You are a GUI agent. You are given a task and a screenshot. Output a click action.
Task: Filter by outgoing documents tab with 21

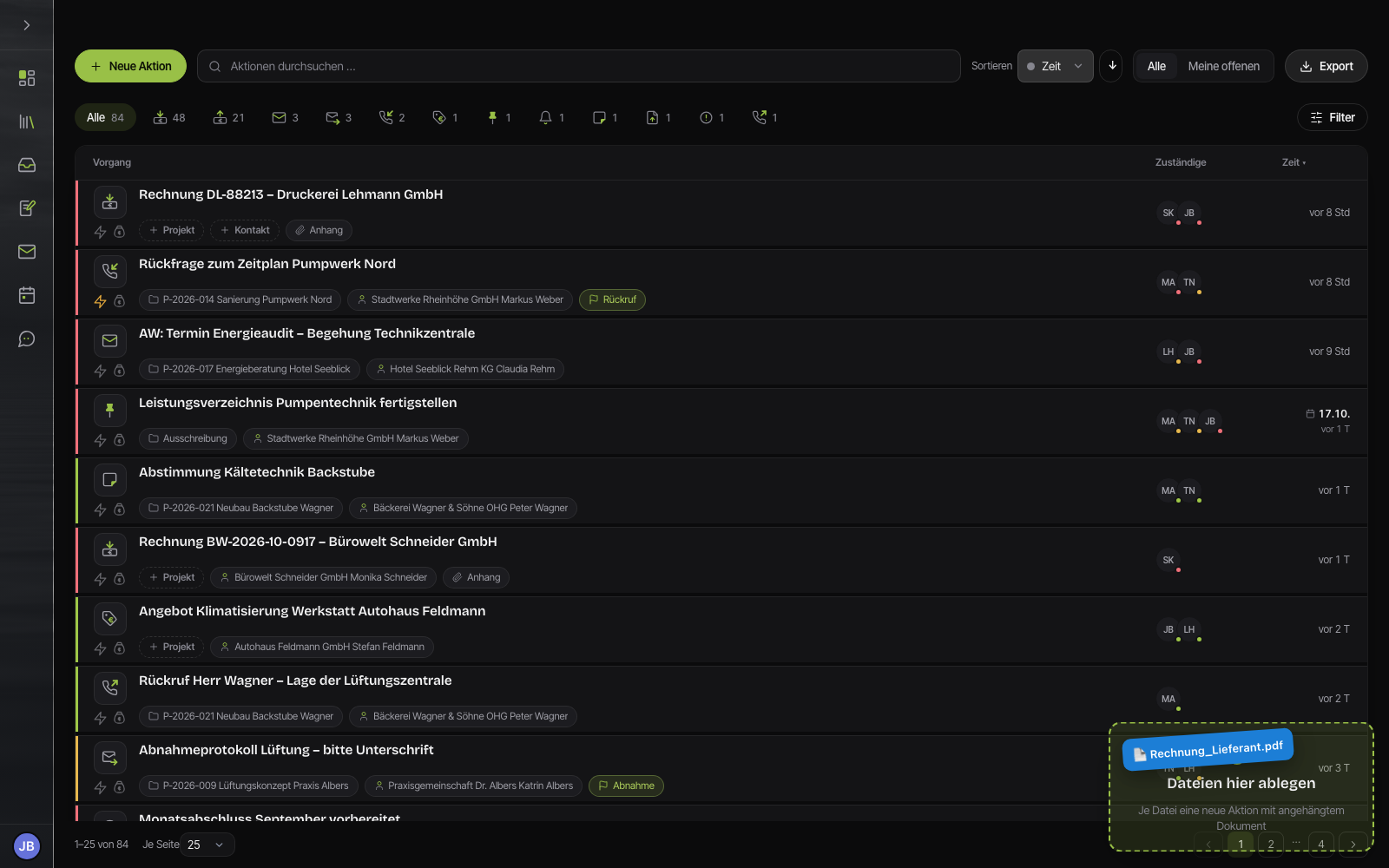tap(229, 117)
